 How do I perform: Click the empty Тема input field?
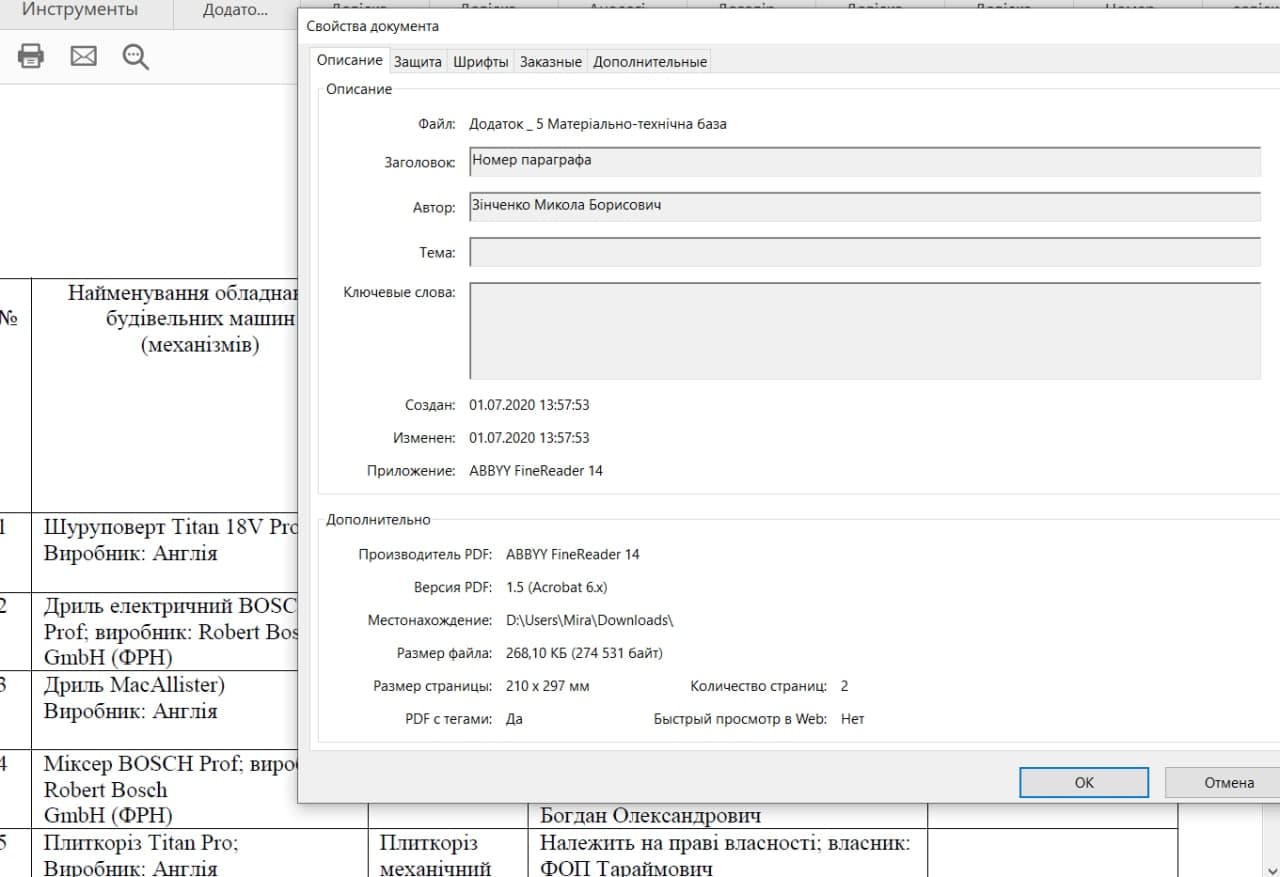click(x=864, y=252)
